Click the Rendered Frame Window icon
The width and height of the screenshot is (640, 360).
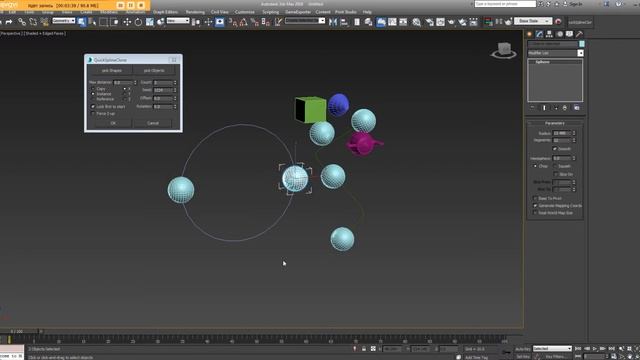pyautogui.click(x=440, y=22)
